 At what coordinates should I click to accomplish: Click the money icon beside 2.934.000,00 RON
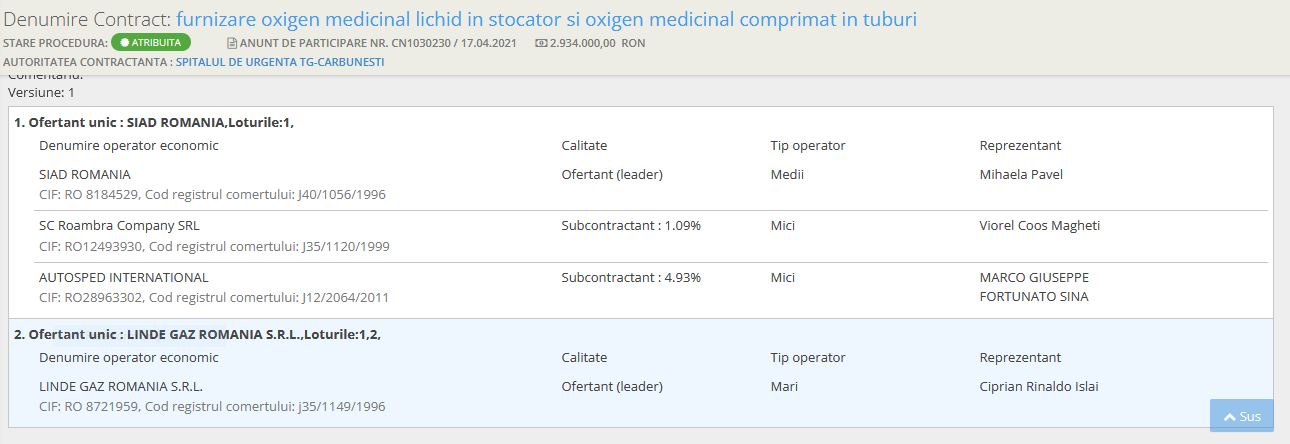click(x=541, y=43)
